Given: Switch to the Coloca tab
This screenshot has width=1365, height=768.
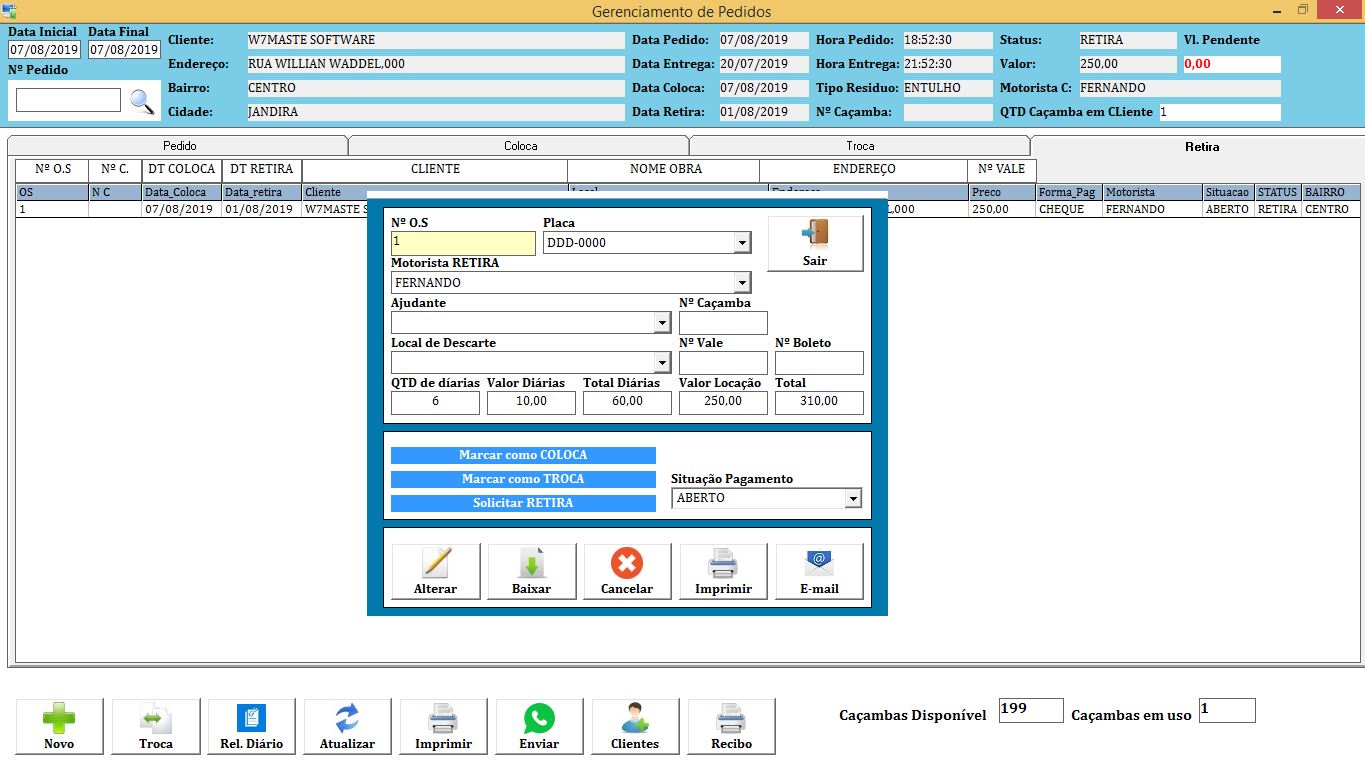Looking at the screenshot, I should point(520,146).
